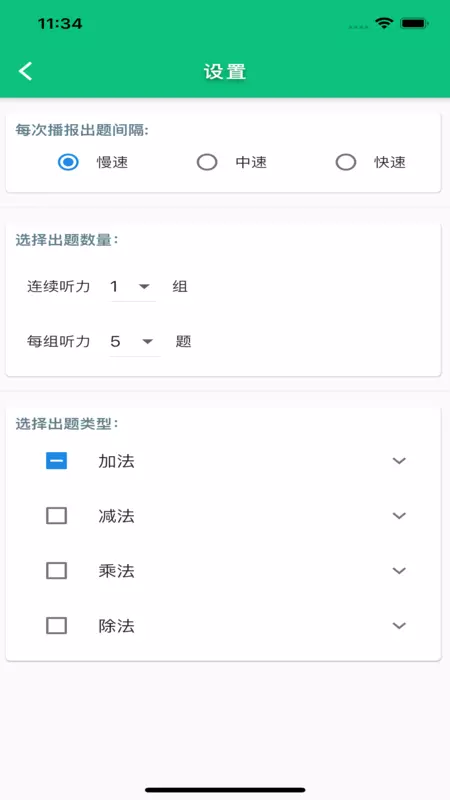
Task: Tap the back arrow icon
Action: click(26, 71)
